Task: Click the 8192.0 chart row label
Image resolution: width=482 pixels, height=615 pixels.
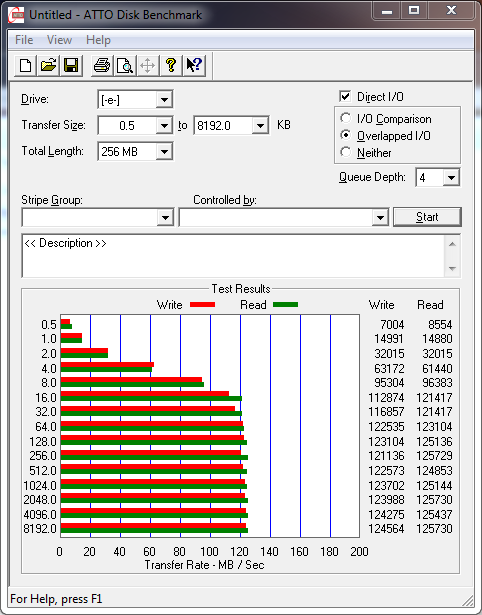Action: coord(40,529)
